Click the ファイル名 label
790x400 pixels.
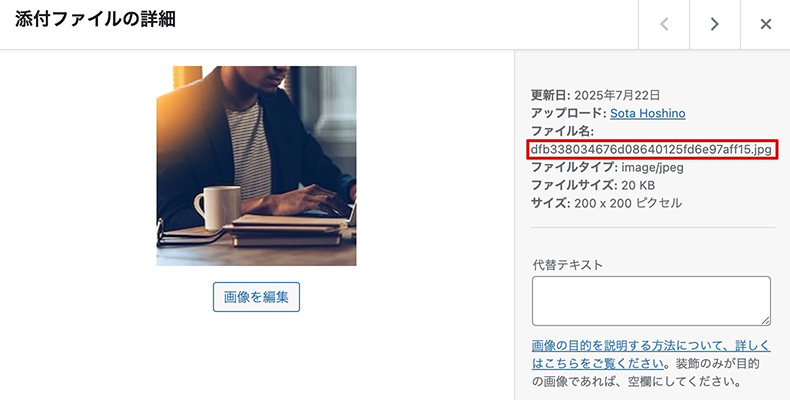tap(562, 131)
